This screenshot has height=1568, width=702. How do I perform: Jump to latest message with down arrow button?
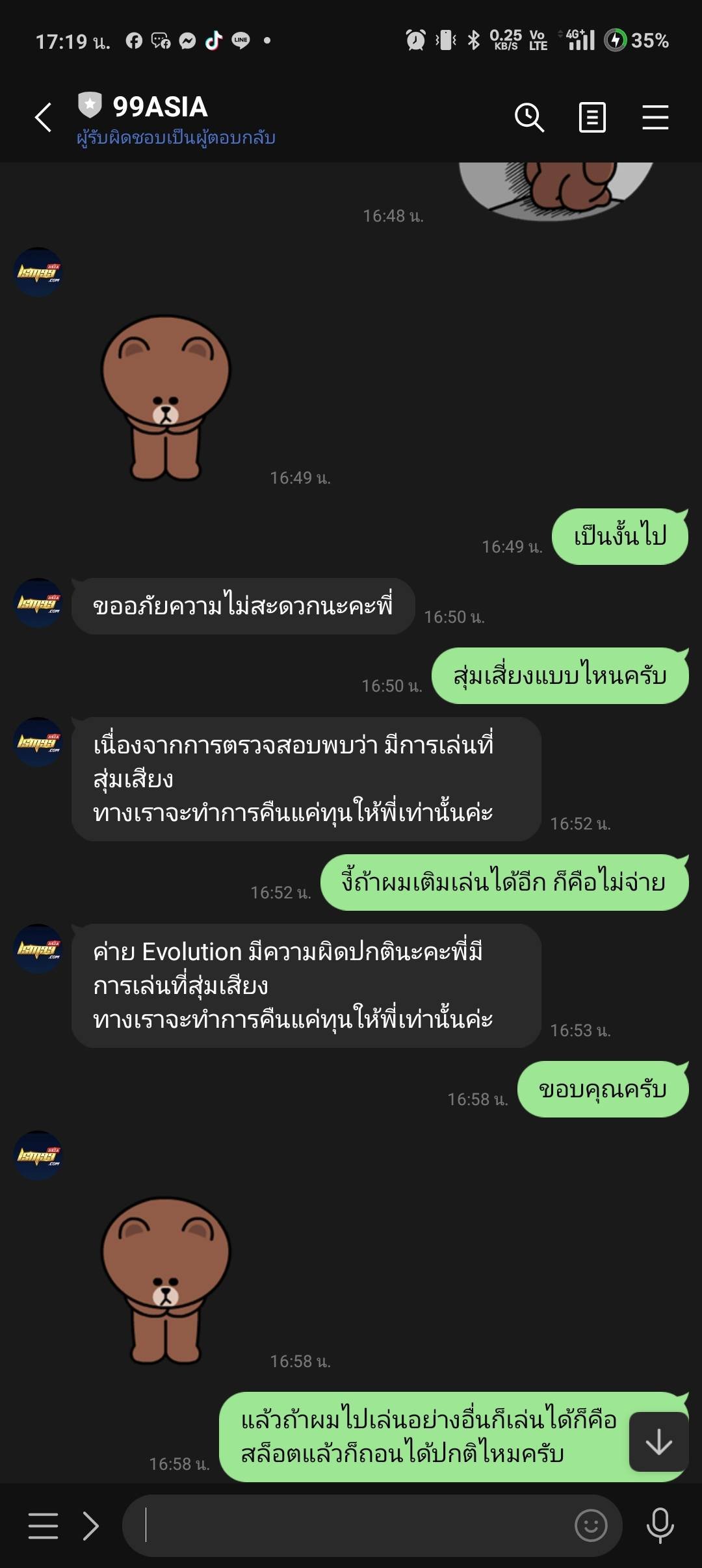658,1442
